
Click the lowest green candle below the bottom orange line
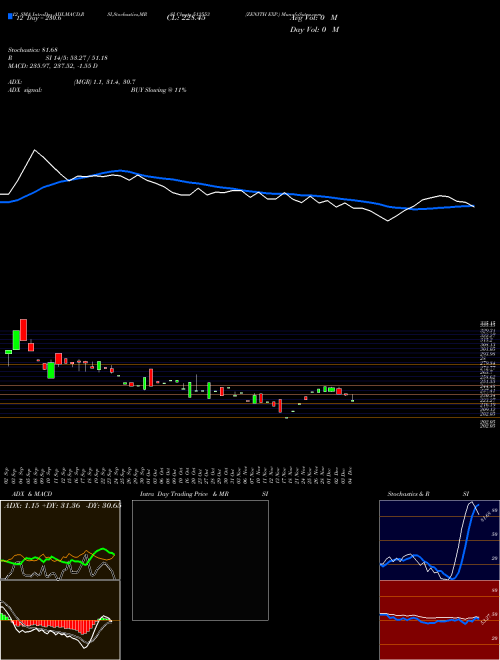pyautogui.click(x=286, y=418)
